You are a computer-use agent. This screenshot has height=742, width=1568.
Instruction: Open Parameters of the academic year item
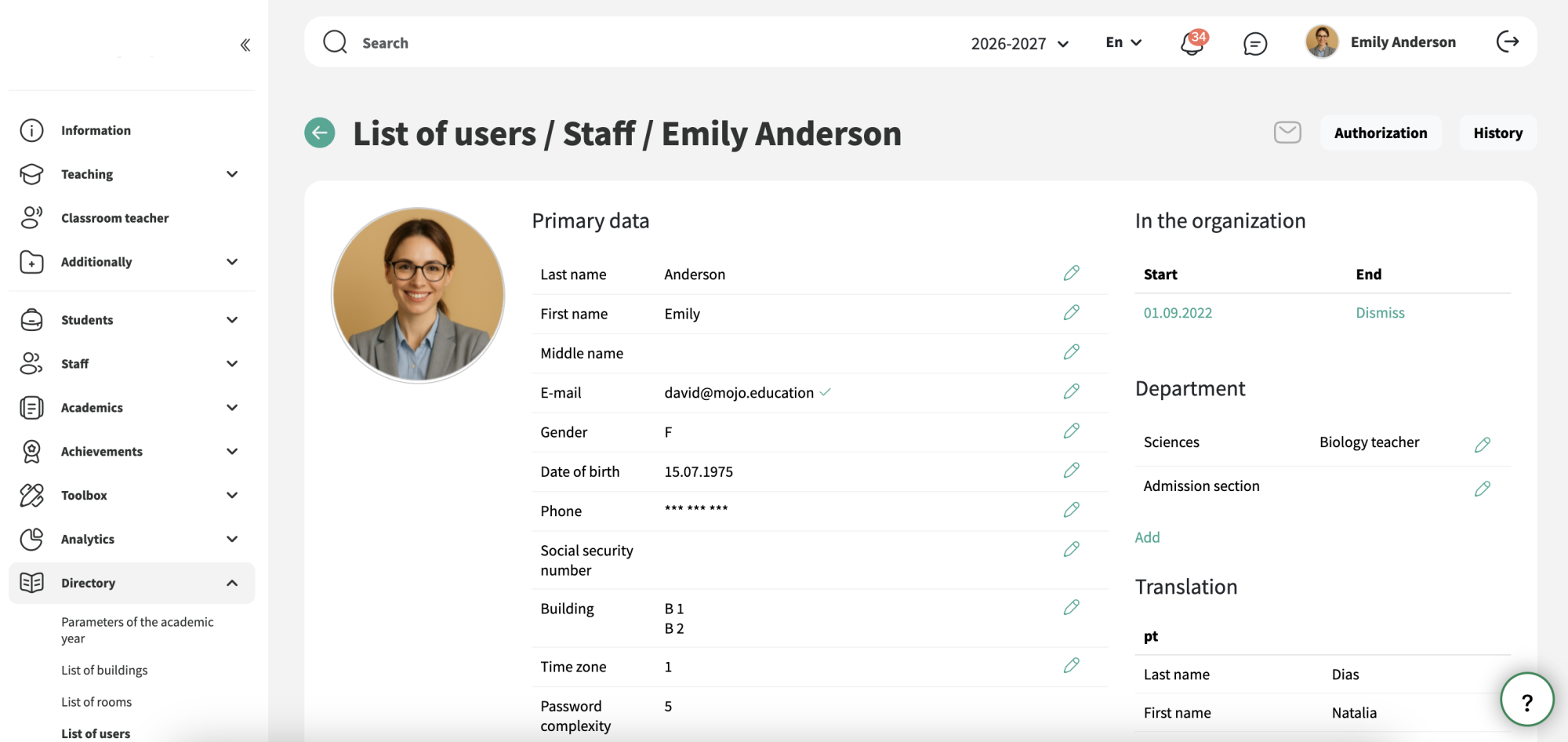[137, 630]
